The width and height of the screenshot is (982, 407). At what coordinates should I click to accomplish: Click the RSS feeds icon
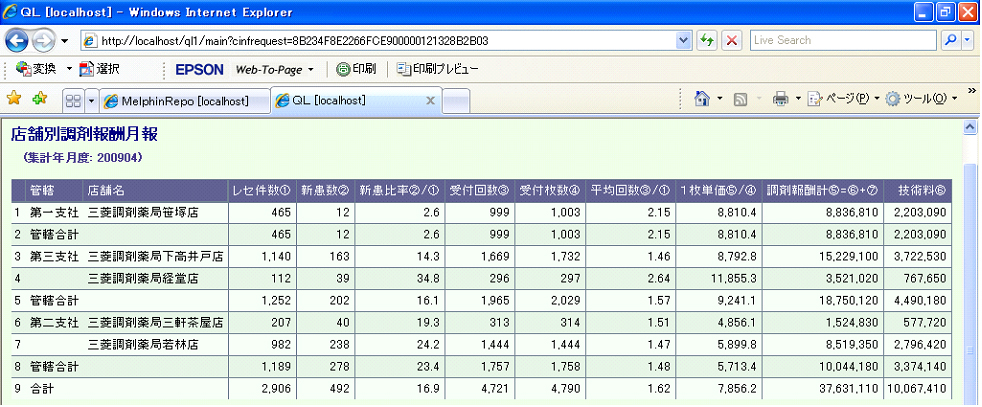tap(740, 99)
